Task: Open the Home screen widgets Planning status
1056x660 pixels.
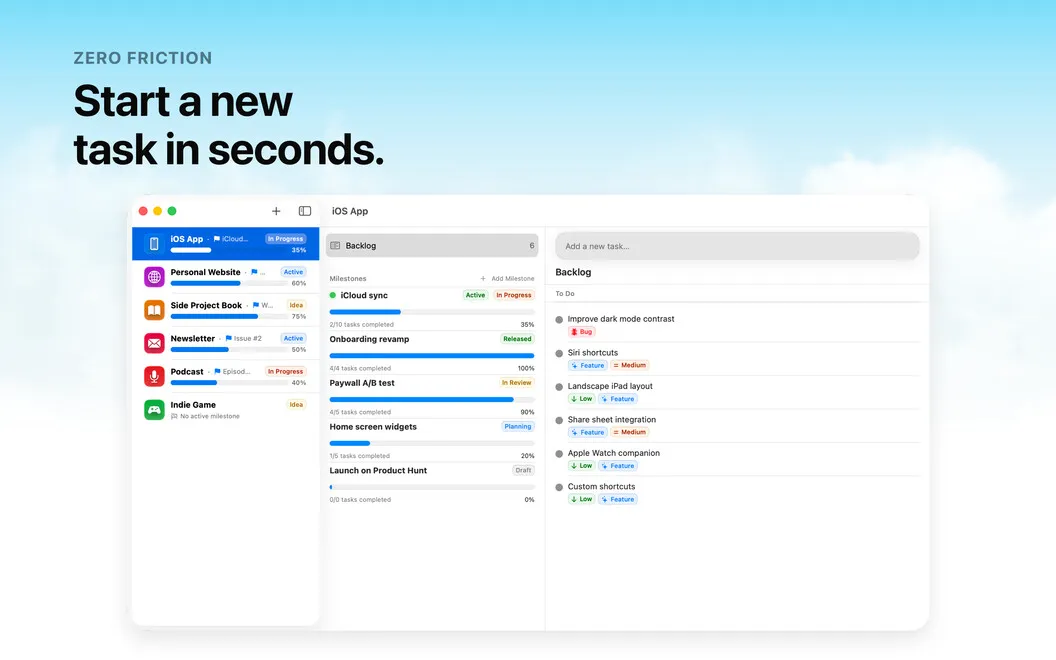Action: click(518, 426)
